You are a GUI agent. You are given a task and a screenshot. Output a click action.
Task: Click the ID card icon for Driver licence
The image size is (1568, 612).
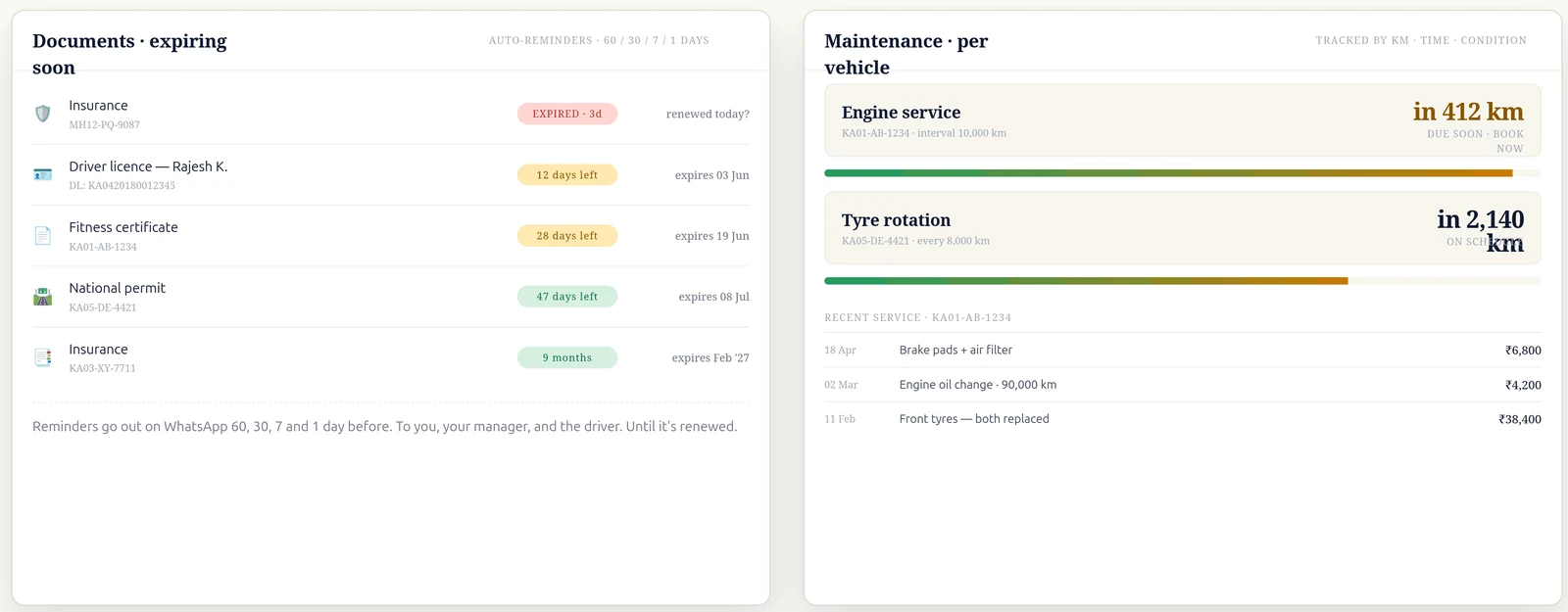coord(43,174)
